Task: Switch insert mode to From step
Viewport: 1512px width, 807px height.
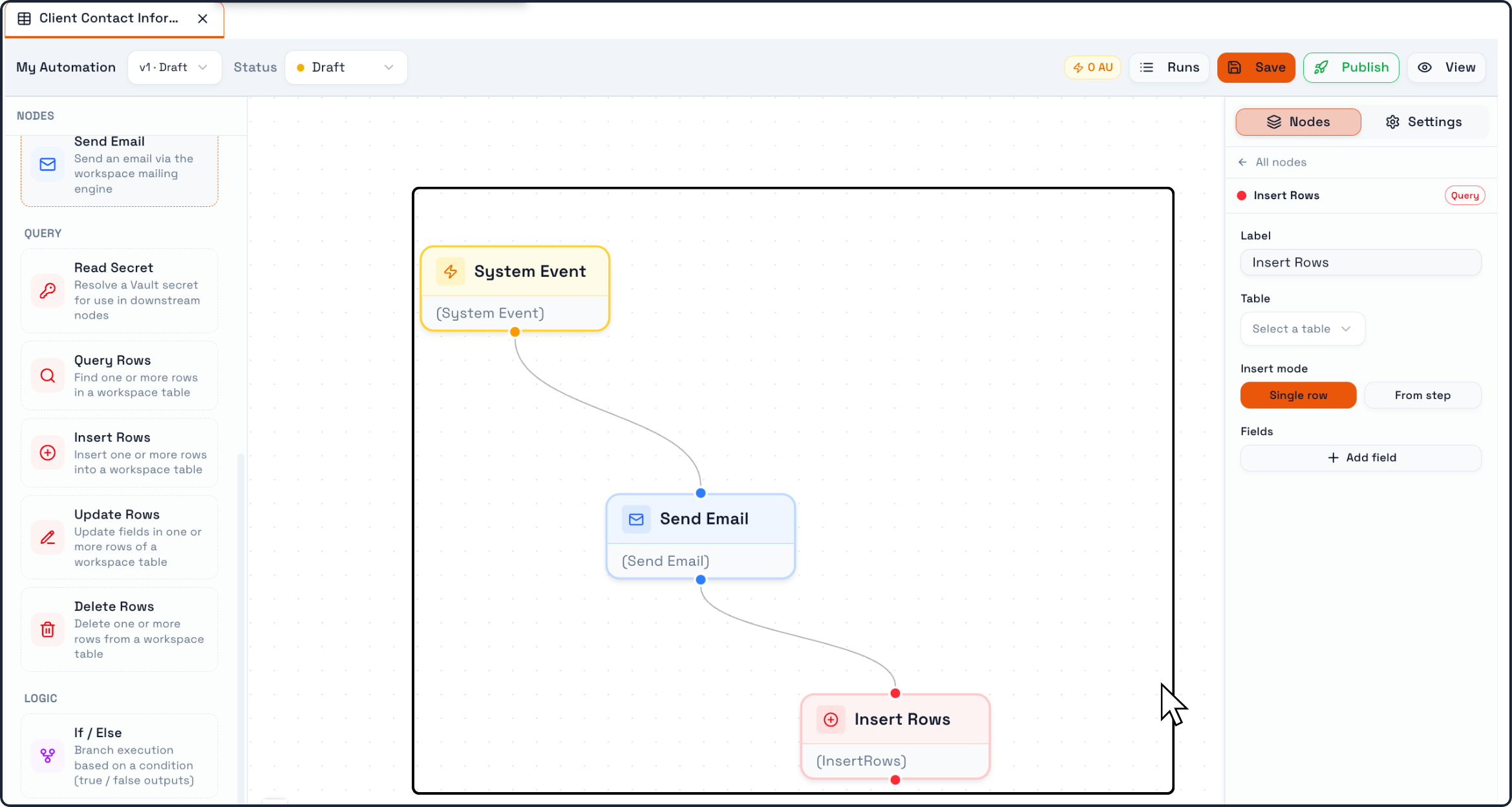Action: (x=1422, y=395)
